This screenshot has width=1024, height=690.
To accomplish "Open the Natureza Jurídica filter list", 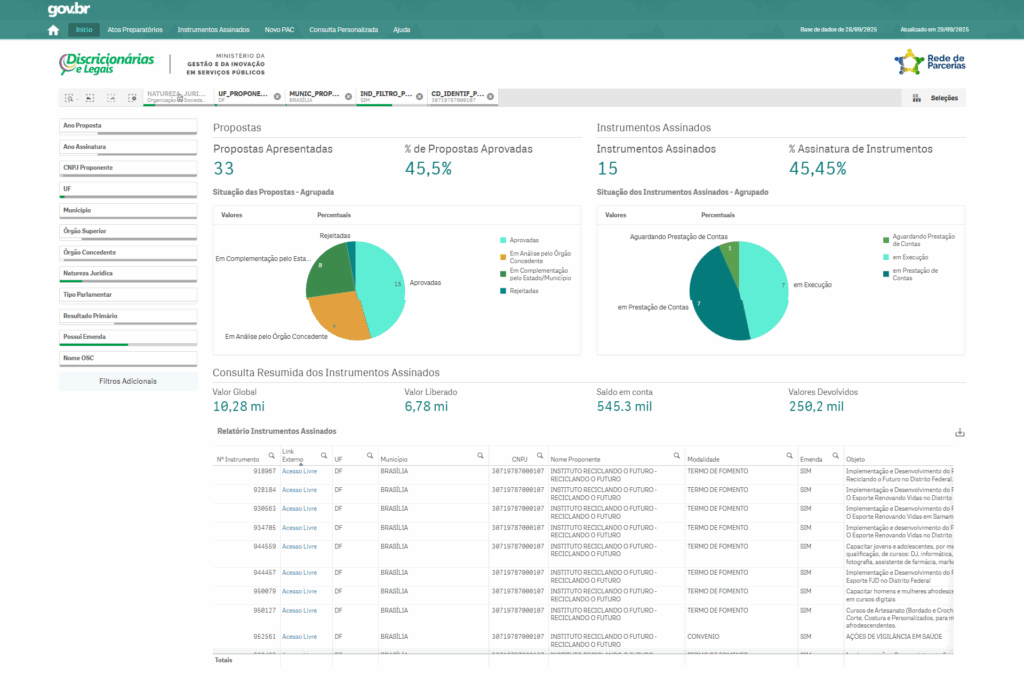I will point(128,273).
